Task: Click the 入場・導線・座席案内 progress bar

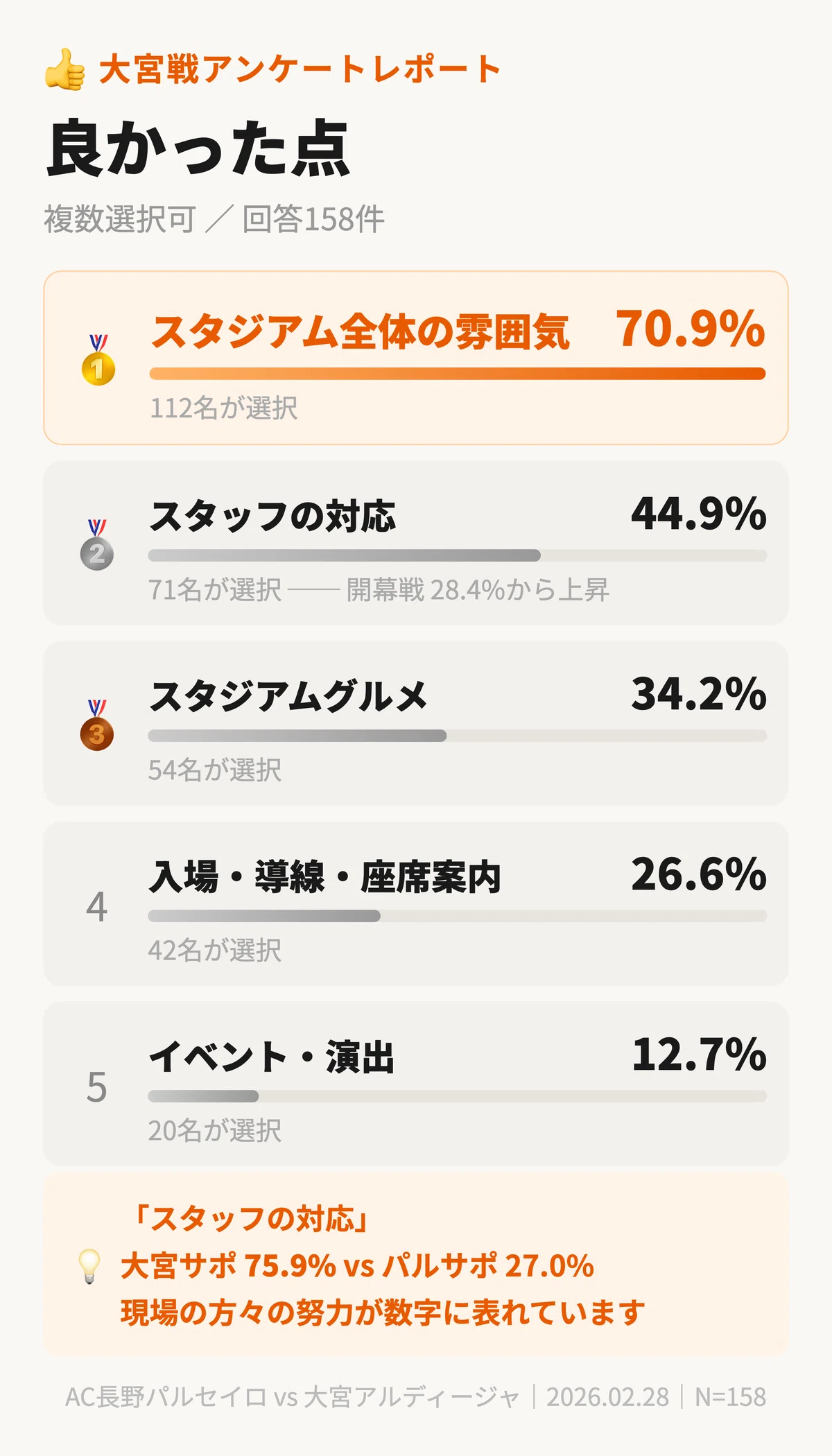Action: pyautogui.click(x=458, y=916)
